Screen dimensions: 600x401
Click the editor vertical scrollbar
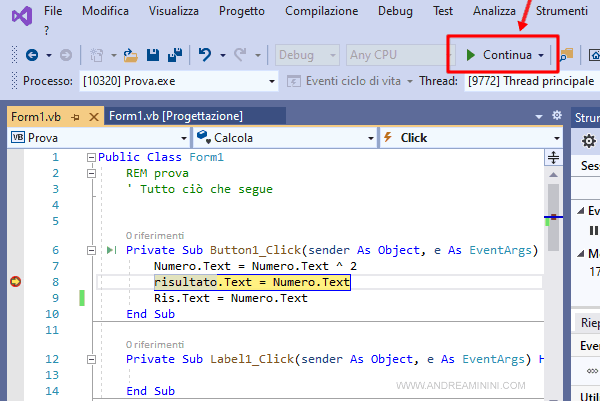click(553, 280)
